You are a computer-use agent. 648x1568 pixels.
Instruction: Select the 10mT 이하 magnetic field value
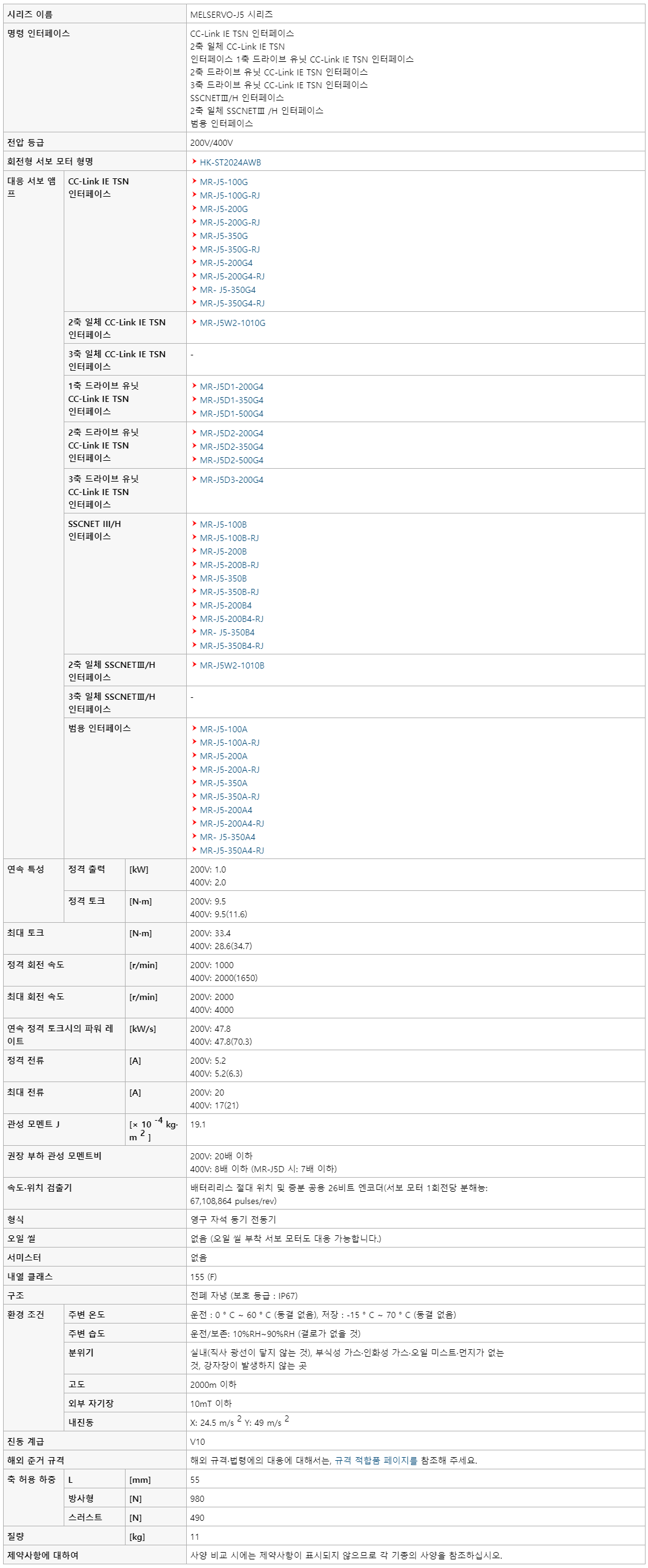pyautogui.click(x=211, y=1403)
